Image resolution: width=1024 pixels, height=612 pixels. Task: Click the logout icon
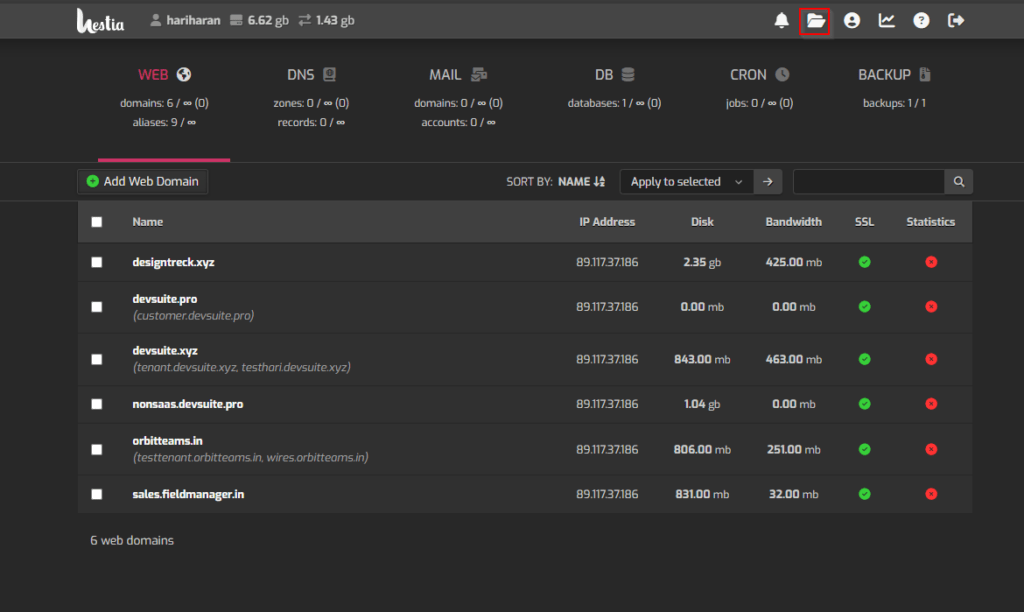point(955,20)
